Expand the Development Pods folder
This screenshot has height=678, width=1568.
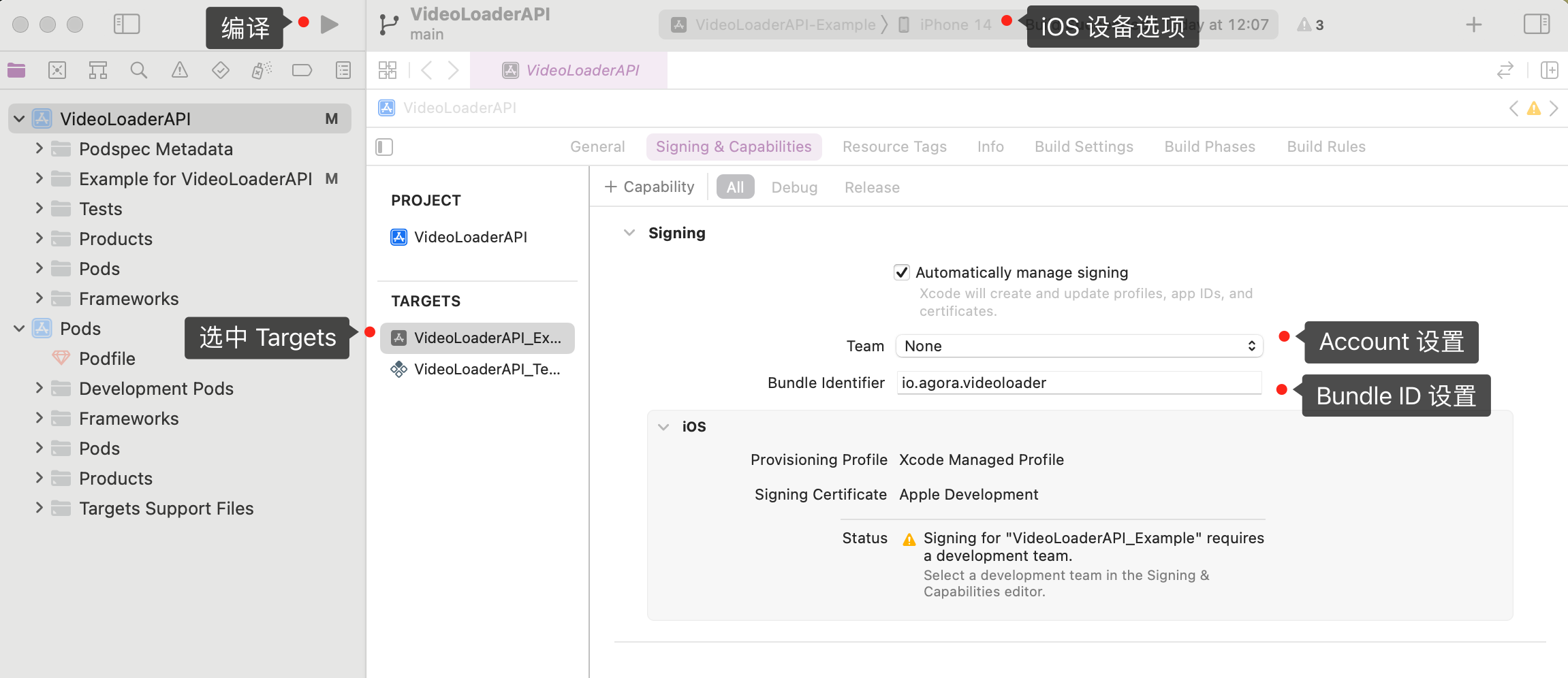[39, 388]
